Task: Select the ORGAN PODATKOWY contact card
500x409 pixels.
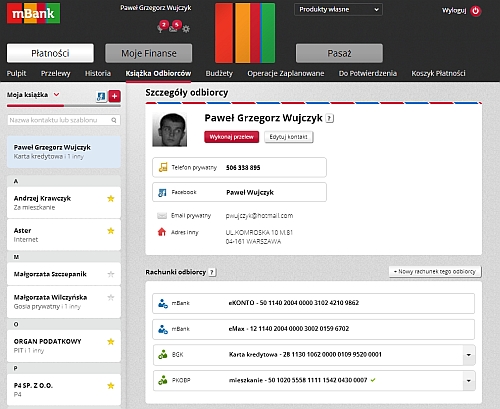Action: pyautogui.click(x=64, y=346)
